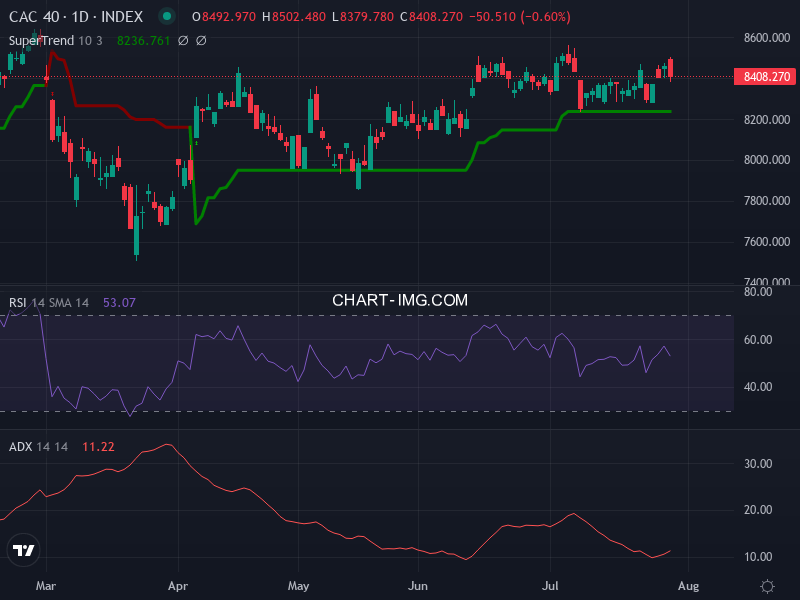
Task: Click the RSI axis label 60.00
Action: 758,340
